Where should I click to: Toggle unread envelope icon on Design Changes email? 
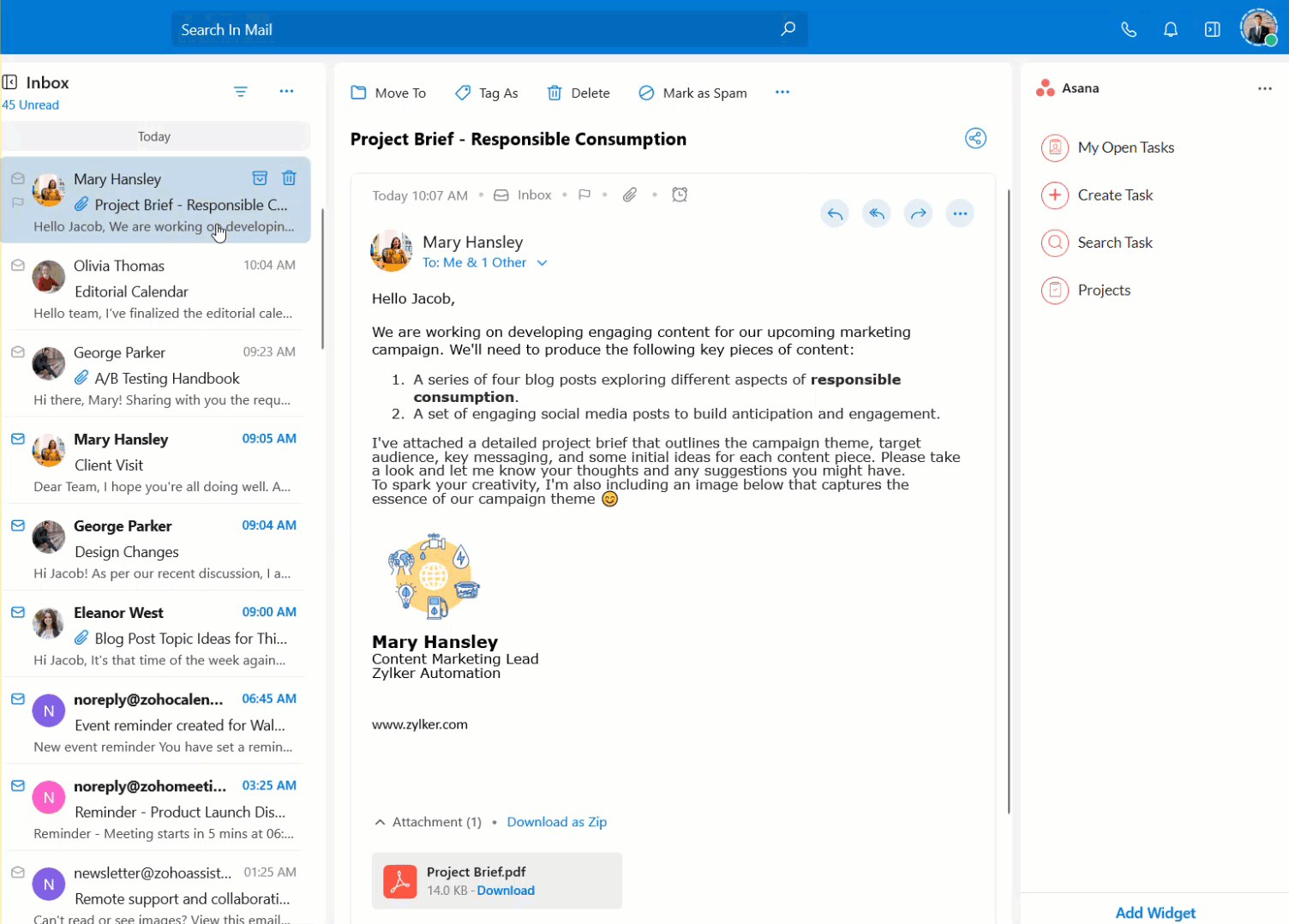pyautogui.click(x=17, y=525)
